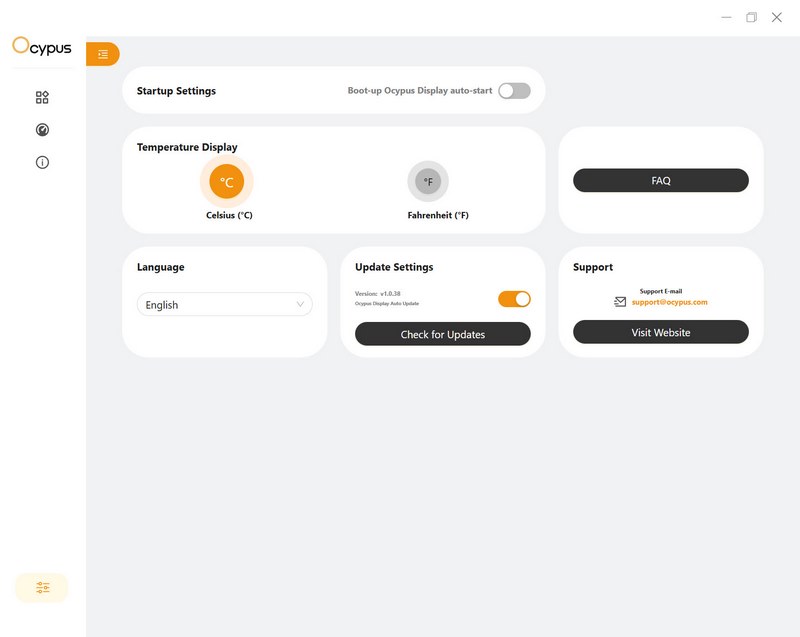The height and width of the screenshot is (637, 800).
Task: Open the support@ocypus.com email link
Action: (x=669, y=302)
